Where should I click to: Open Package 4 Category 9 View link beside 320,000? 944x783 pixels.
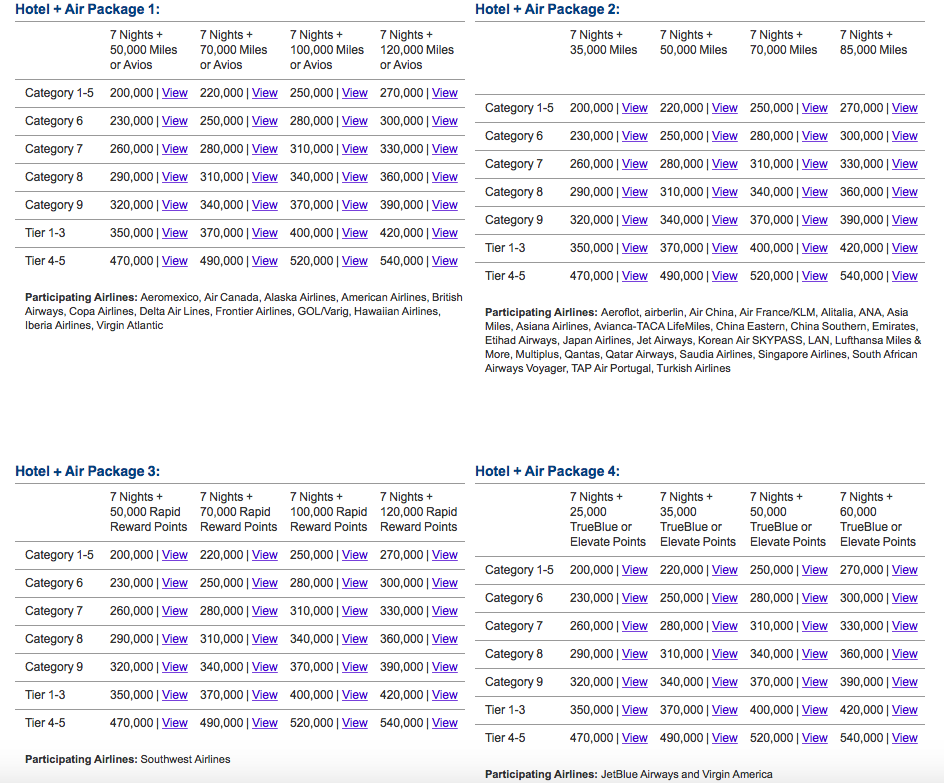click(635, 682)
